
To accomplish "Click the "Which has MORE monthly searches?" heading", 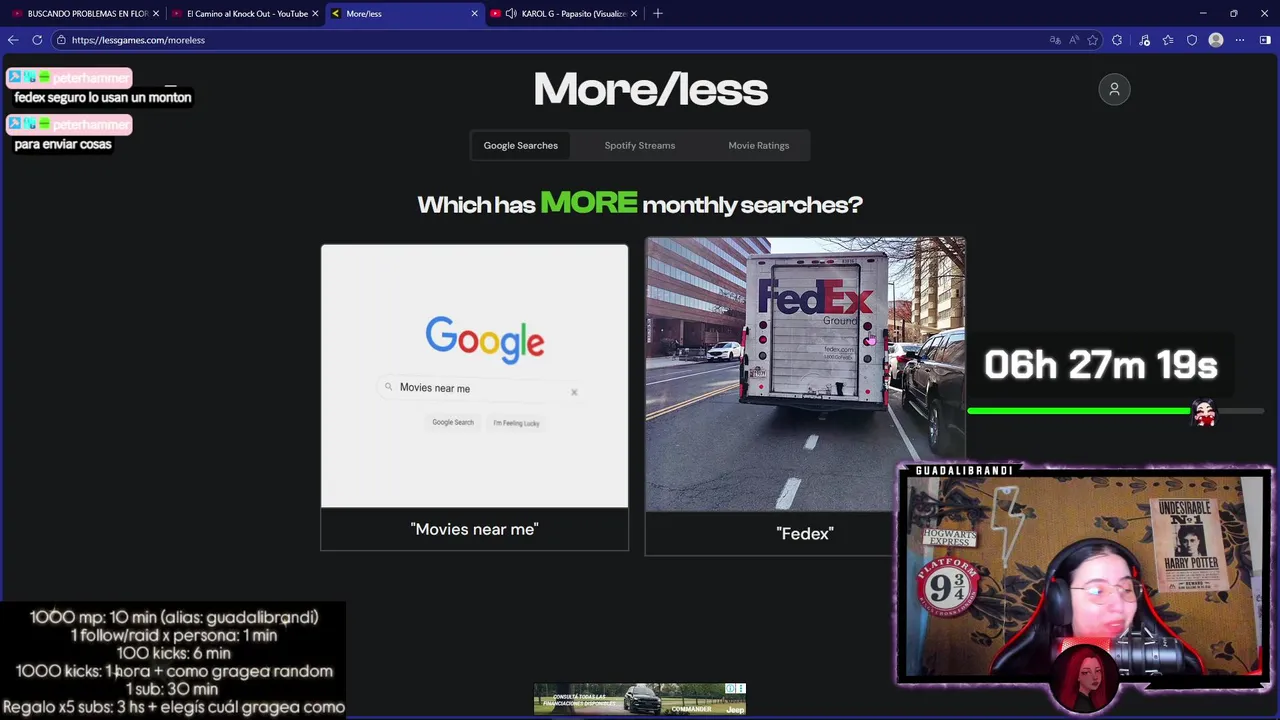I will 640,203.
